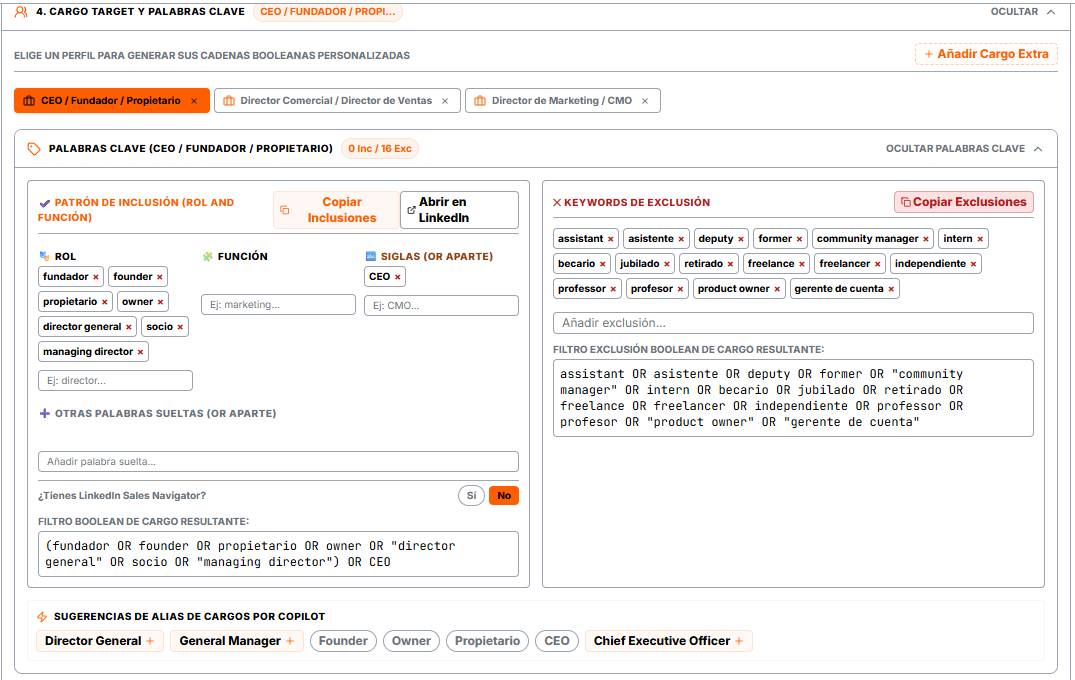Collapse section with OCULTAR chevron
This screenshot has height=680, width=1075.
point(1051,12)
